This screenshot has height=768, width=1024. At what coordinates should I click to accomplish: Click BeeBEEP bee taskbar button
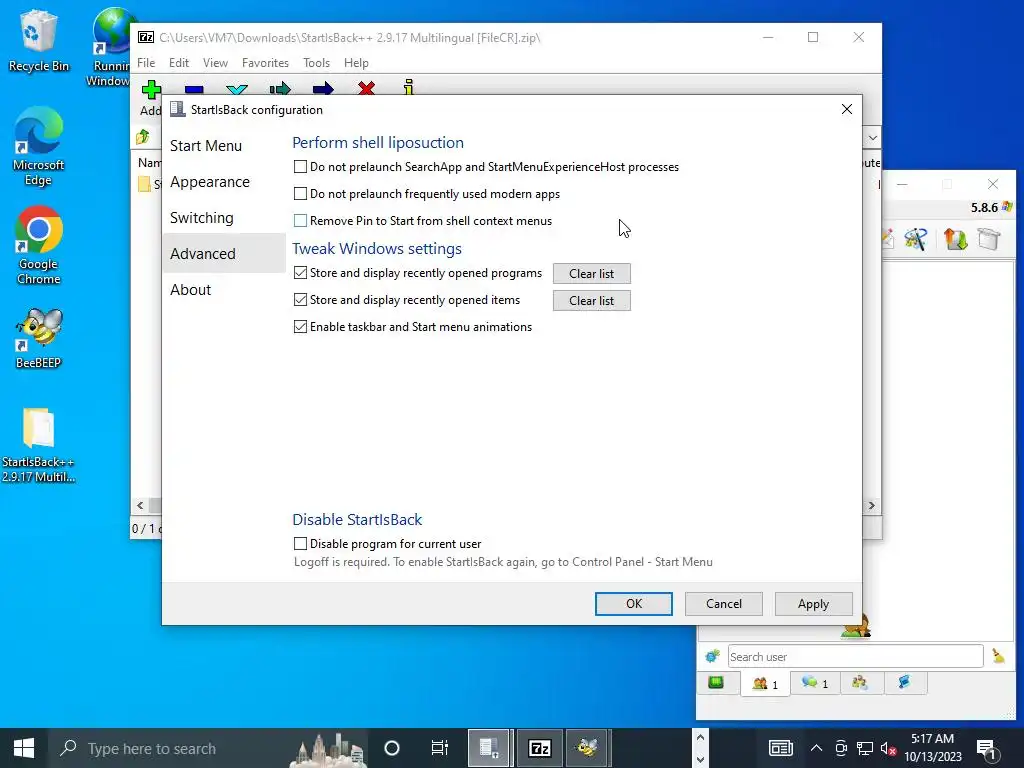(x=588, y=748)
